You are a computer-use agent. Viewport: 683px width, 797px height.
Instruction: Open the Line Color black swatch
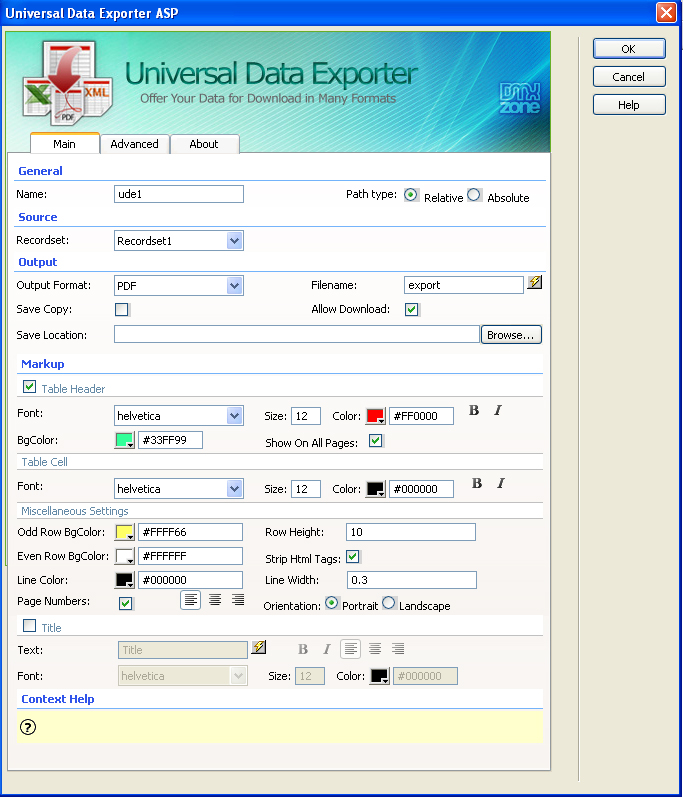pos(125,580)
